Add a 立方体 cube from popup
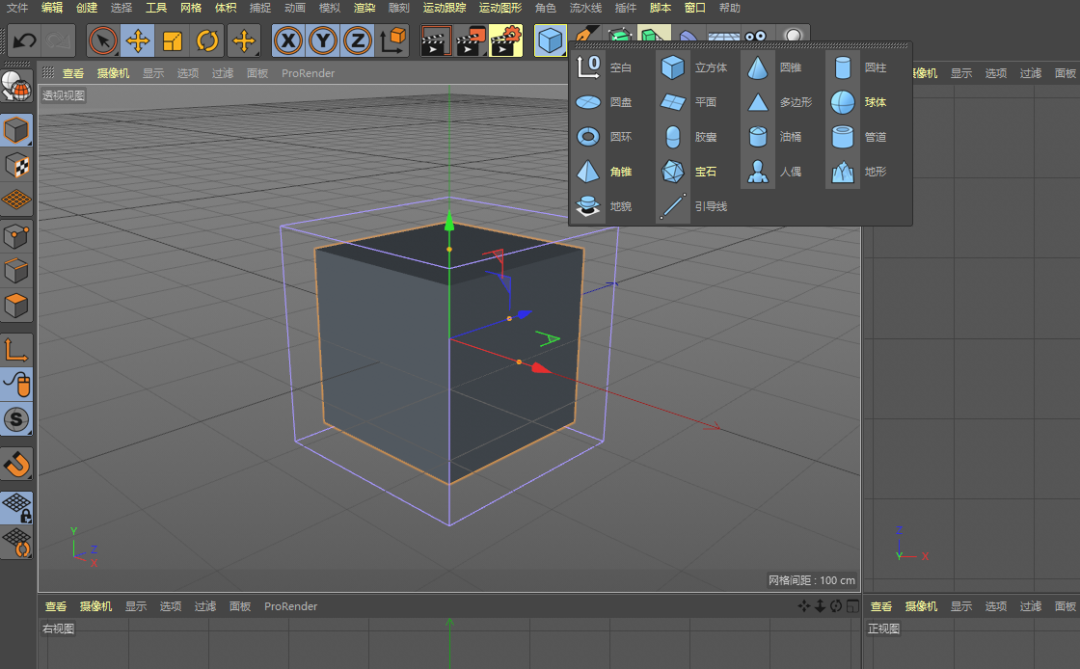 pyautogui.click(x=694, y=68)
